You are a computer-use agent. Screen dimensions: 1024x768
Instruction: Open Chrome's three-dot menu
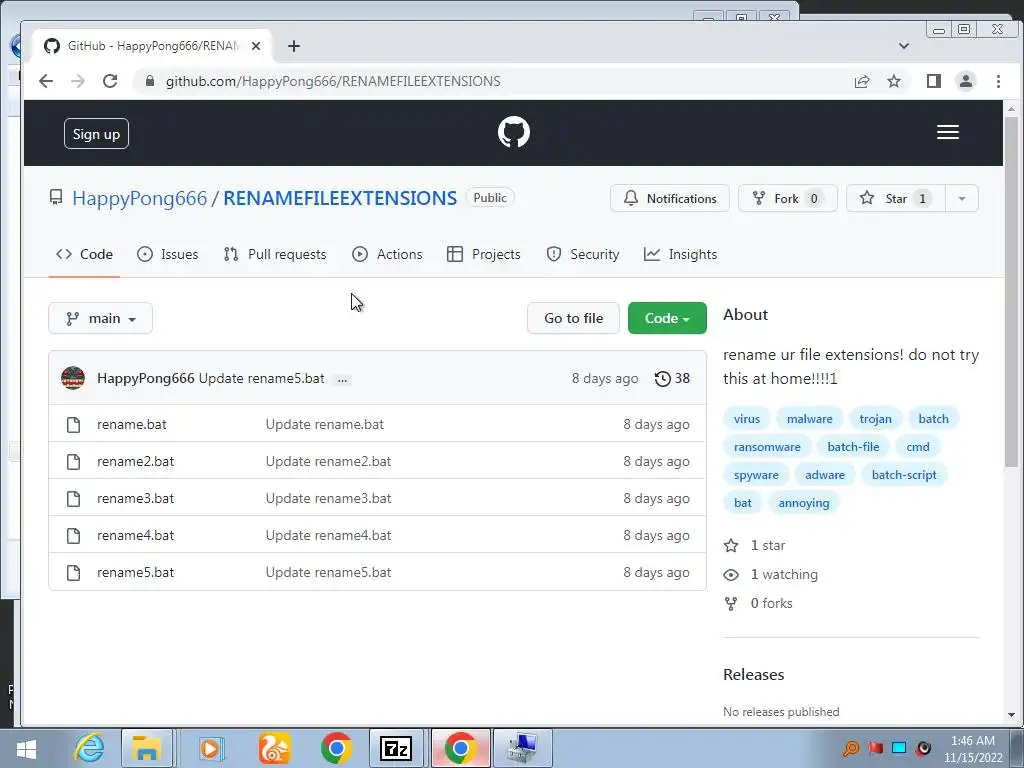point(998,81)
